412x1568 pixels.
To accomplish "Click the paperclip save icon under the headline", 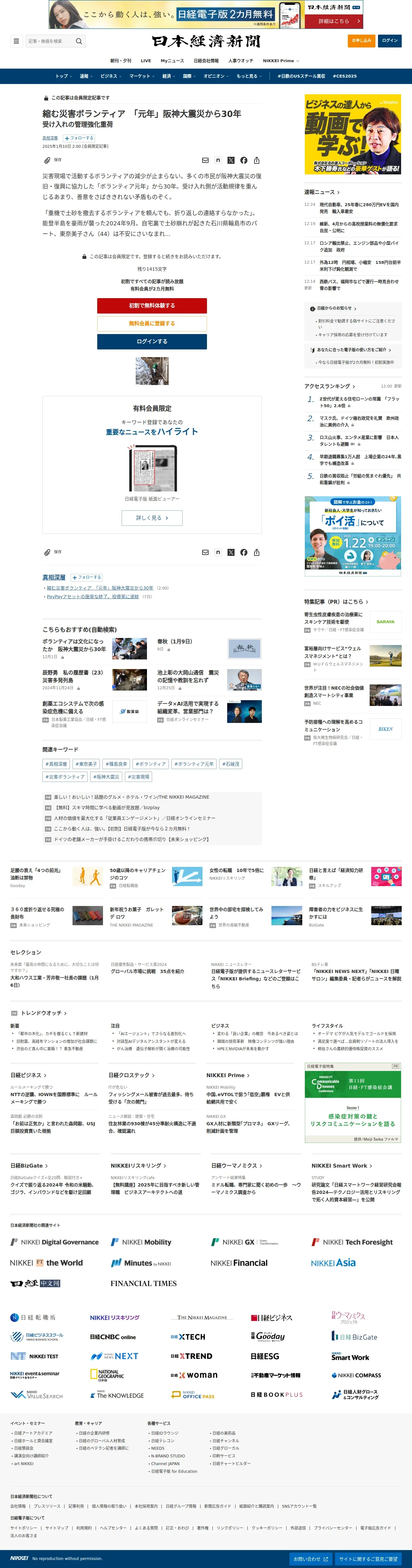I will pos(47,160).
